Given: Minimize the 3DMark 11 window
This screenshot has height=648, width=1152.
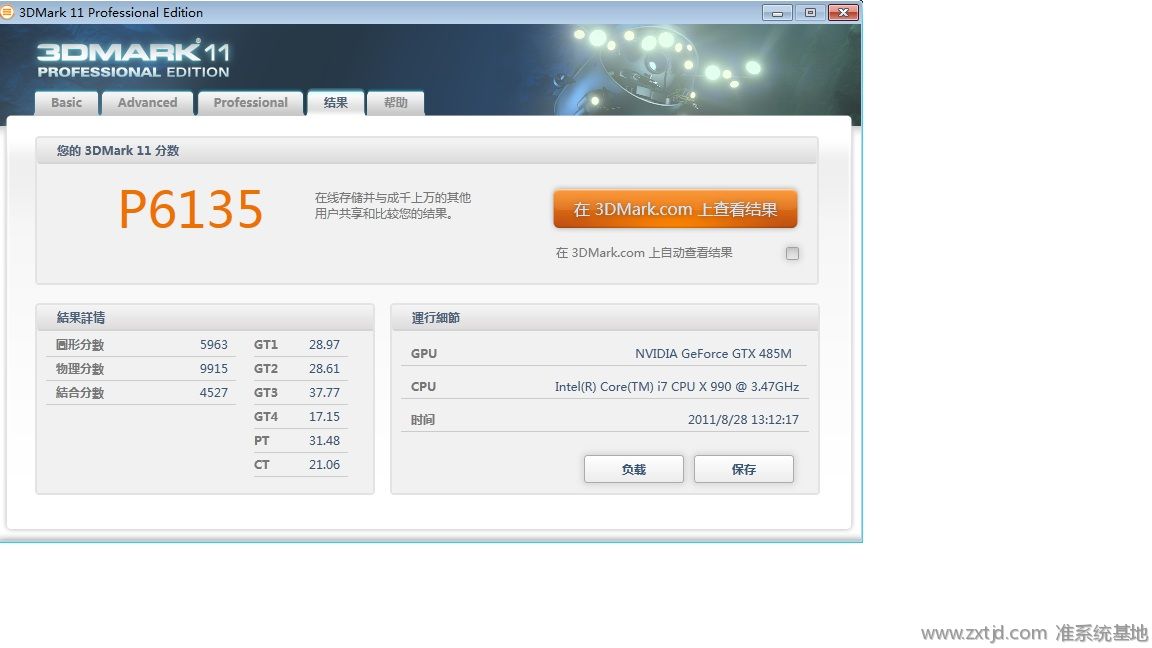Looking at the screenshot, I should coord(777,12).
